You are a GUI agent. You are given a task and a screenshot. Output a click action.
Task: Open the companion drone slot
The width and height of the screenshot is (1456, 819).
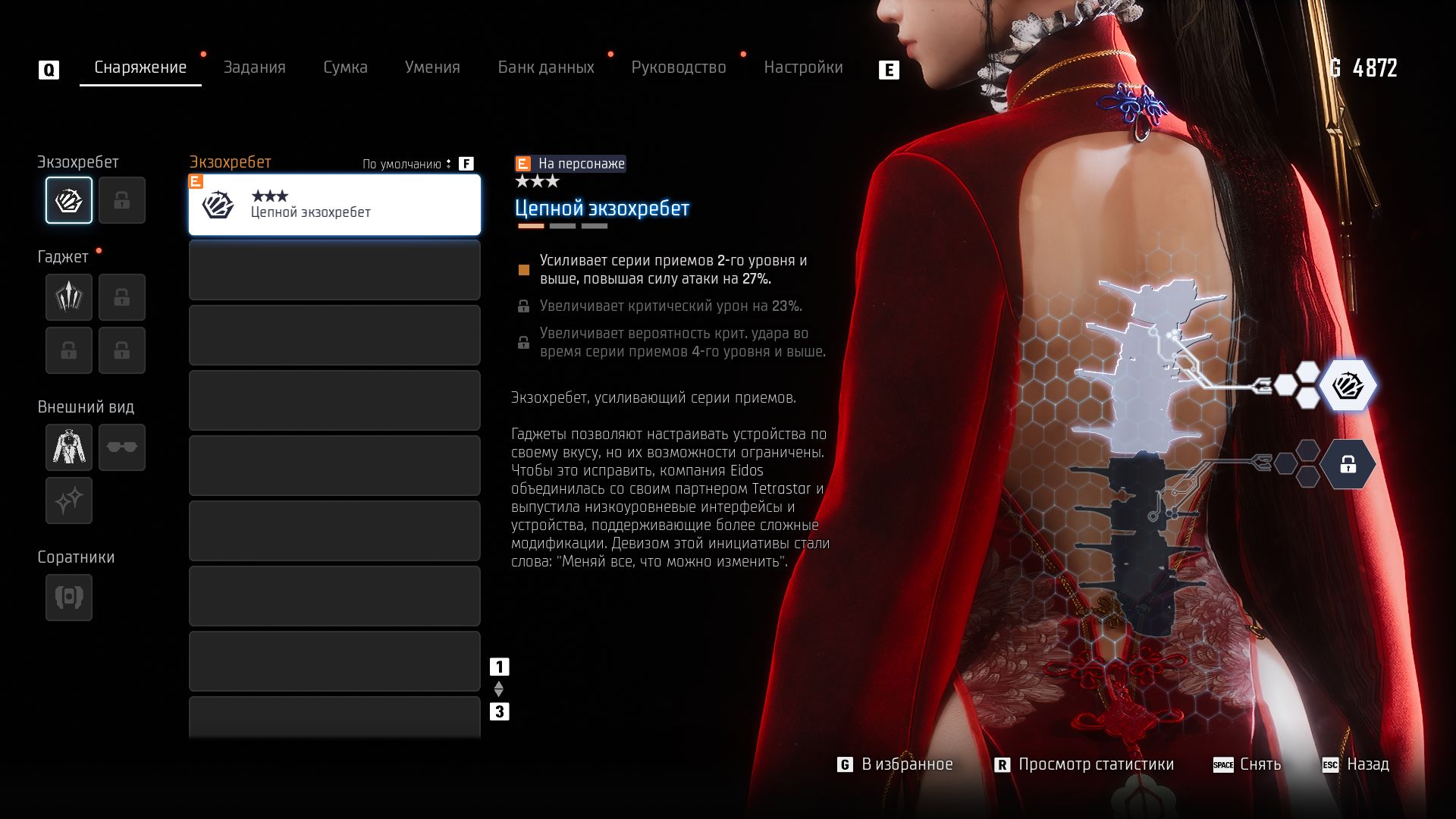click(x=69, y=597)
